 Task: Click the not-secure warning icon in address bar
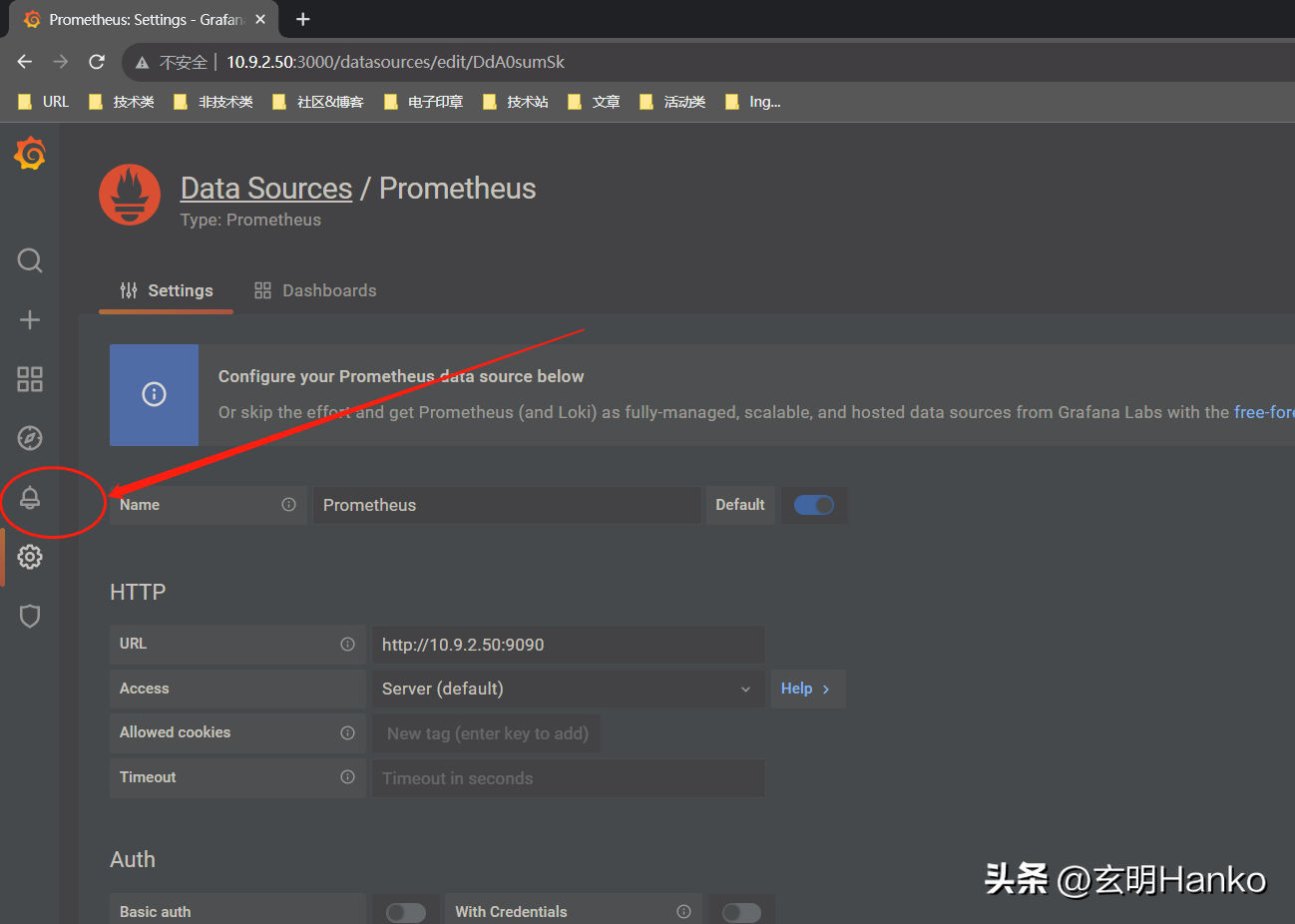(x=143, y=62)
